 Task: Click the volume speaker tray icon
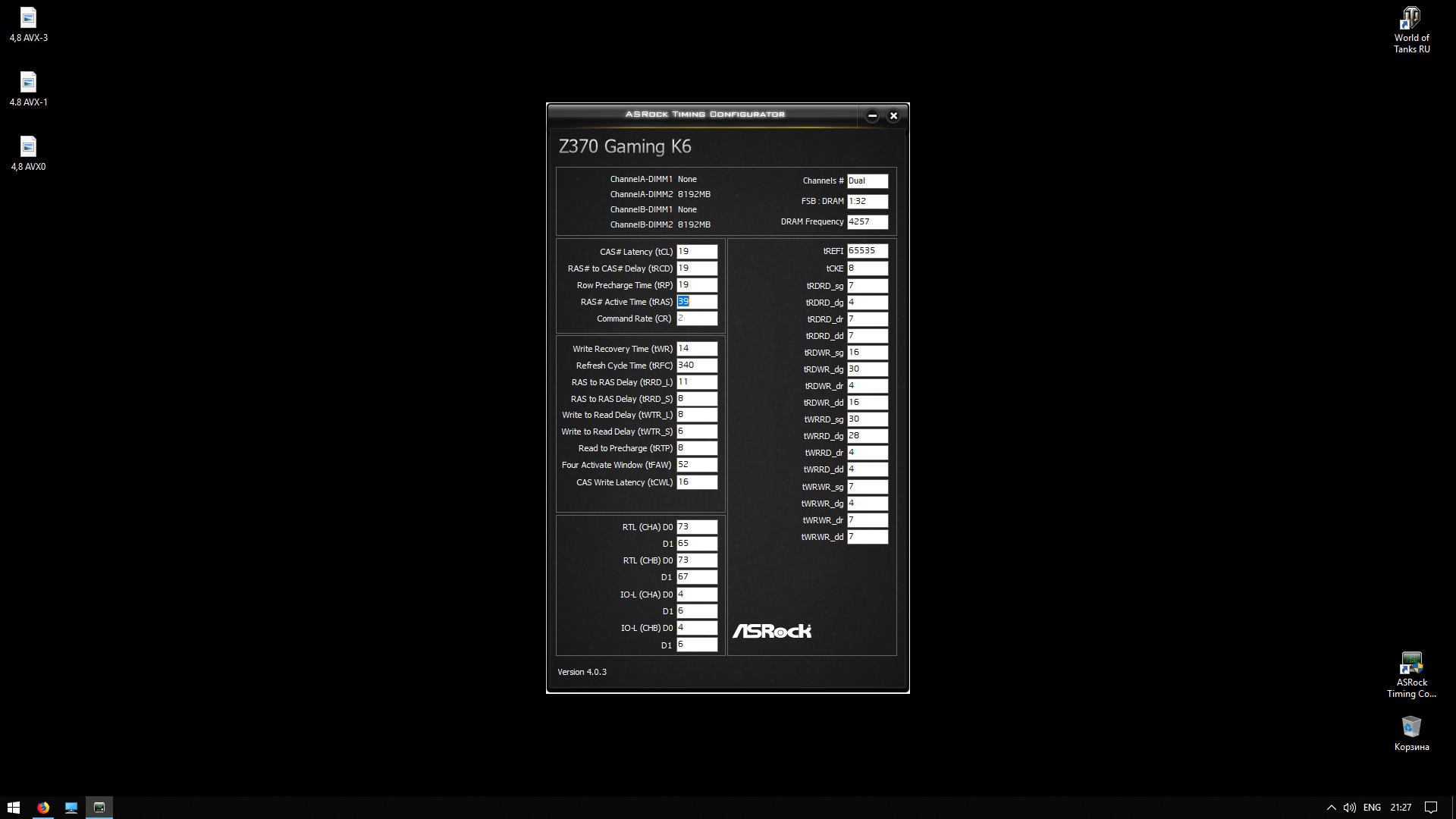click(x=1350, y=808)
